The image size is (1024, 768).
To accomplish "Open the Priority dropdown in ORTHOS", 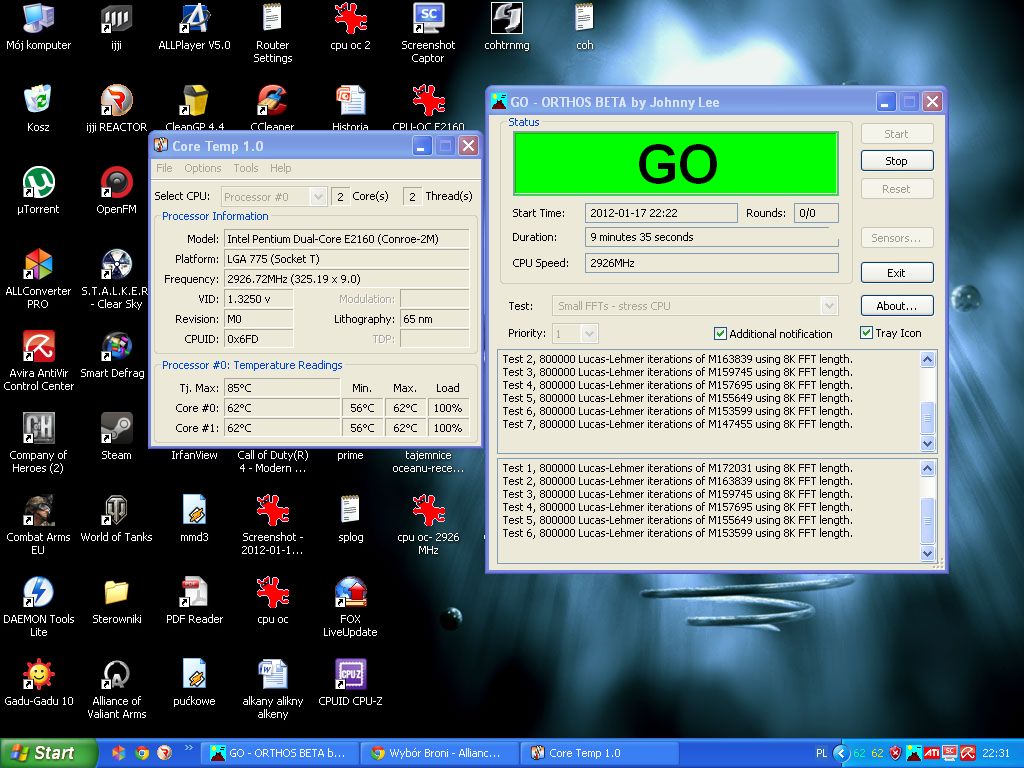I will pyautogui.click(x=589, y=334).
